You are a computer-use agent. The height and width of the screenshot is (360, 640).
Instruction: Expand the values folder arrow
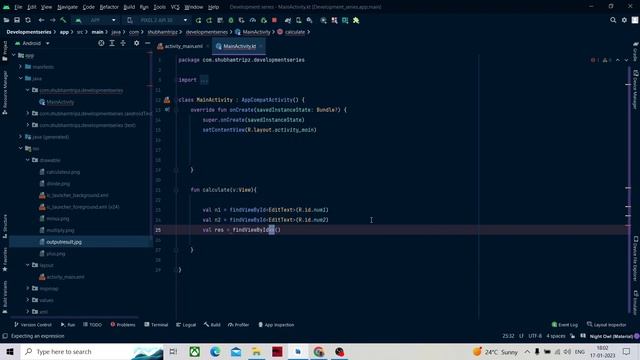[x=28, y=300]
